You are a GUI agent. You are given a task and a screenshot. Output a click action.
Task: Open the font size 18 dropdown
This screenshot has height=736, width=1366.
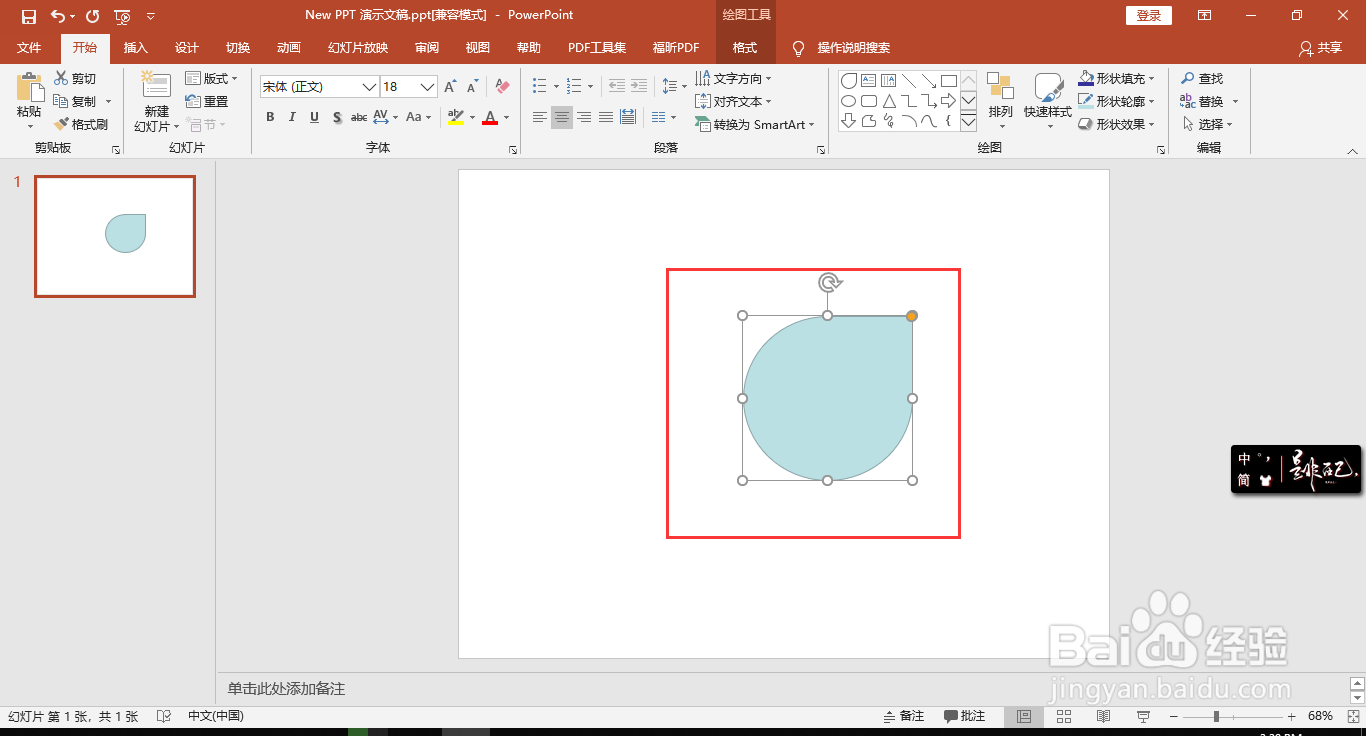428,87
